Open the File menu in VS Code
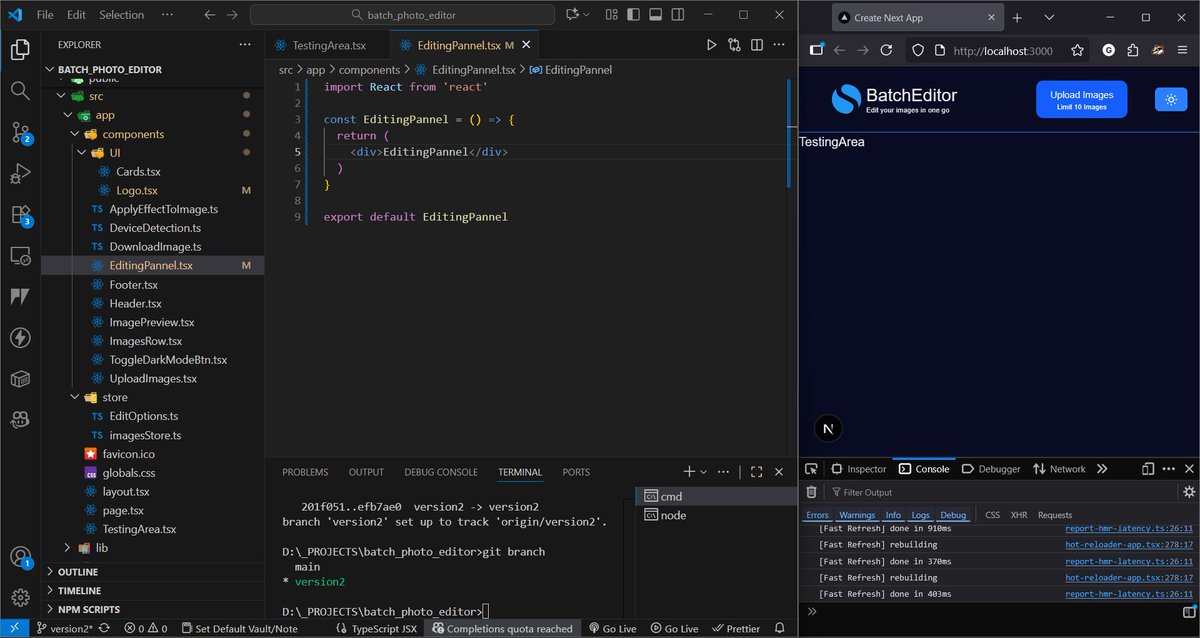1200x638 pixels. pos(45,15)
